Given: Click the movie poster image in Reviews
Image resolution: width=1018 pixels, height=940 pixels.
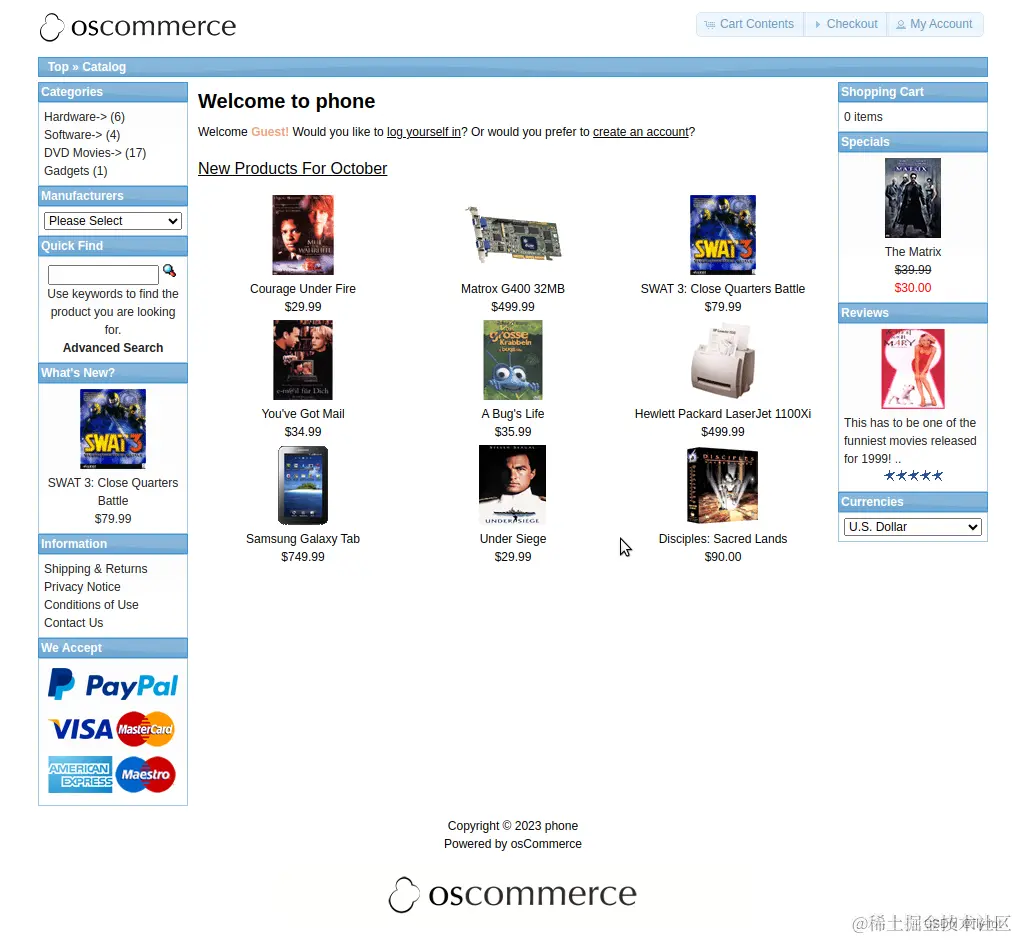Looking at the screenshot, I should pyautogui.click(x=913, y=369).
